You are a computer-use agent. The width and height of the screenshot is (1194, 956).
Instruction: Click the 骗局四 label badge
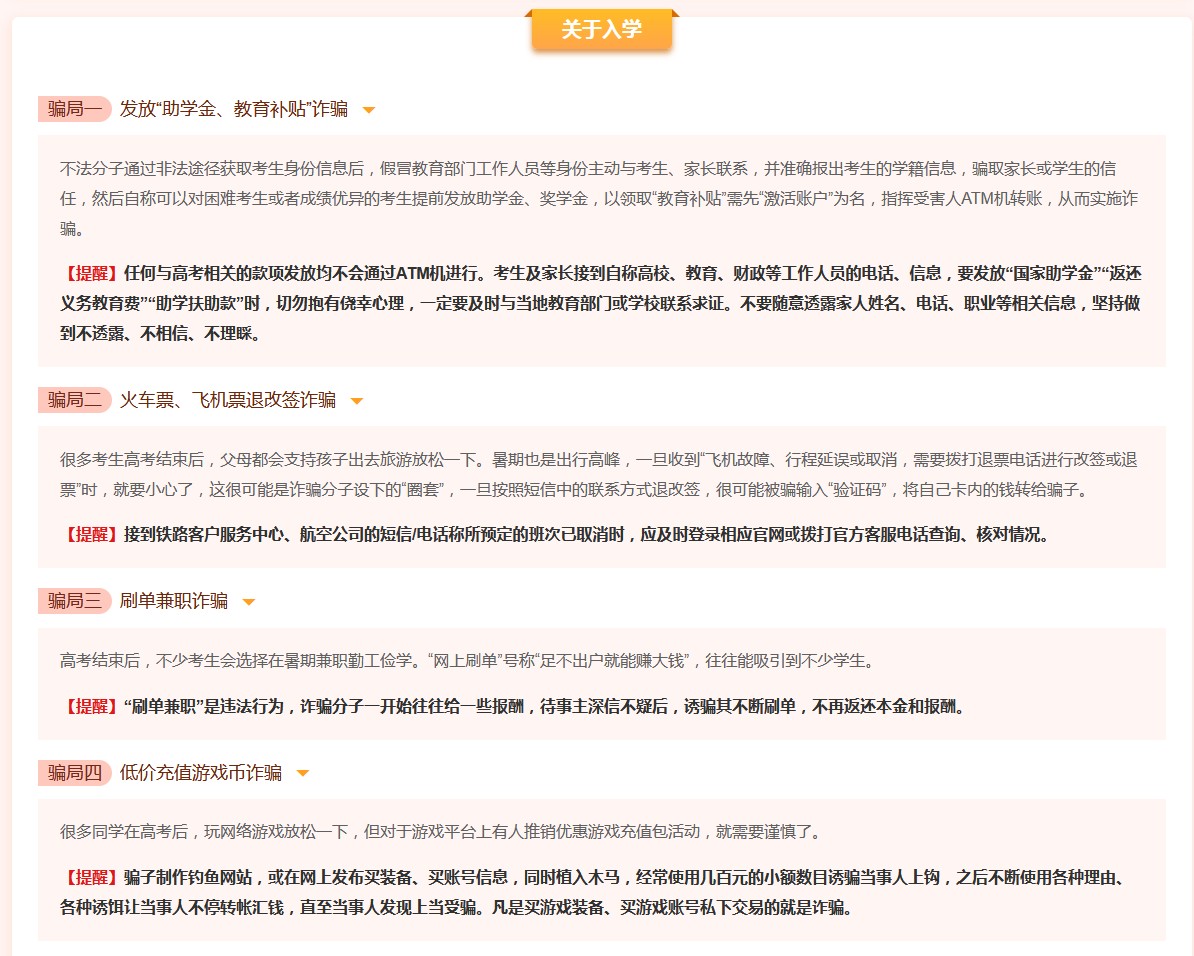tap(75, 772)
